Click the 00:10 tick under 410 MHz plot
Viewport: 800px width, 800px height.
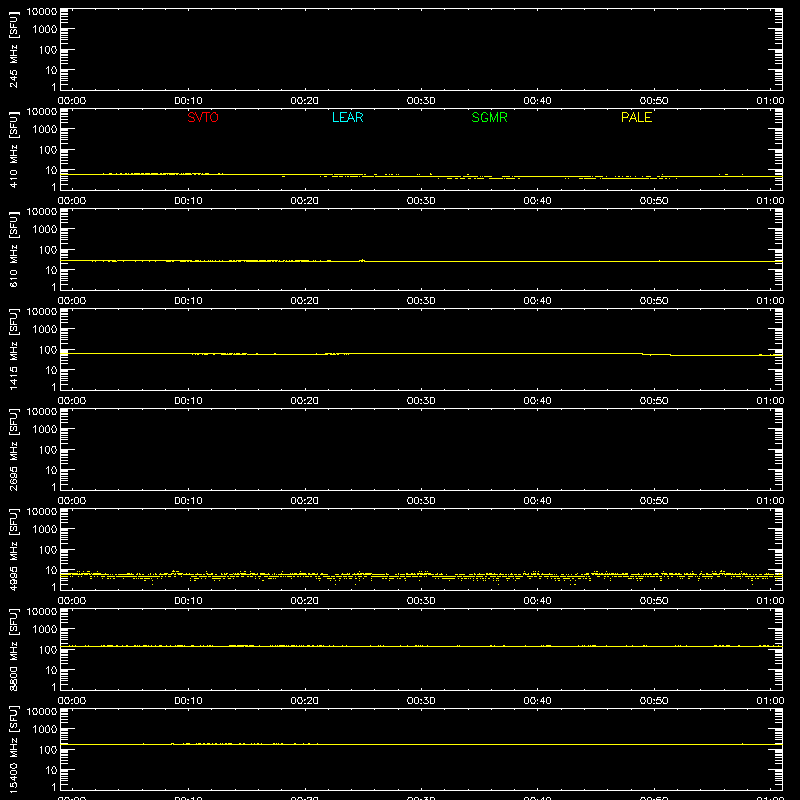188,201
